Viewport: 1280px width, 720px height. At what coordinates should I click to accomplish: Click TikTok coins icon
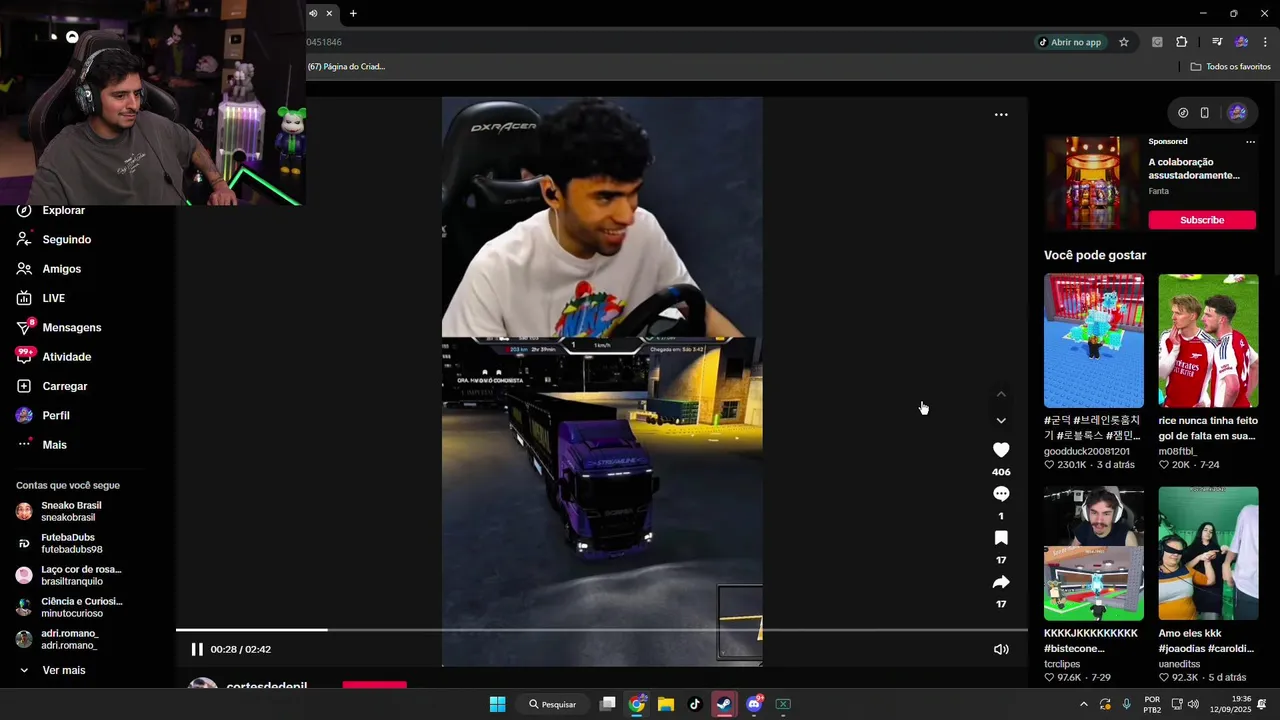pyautogui.click(x=1183, y=113)
